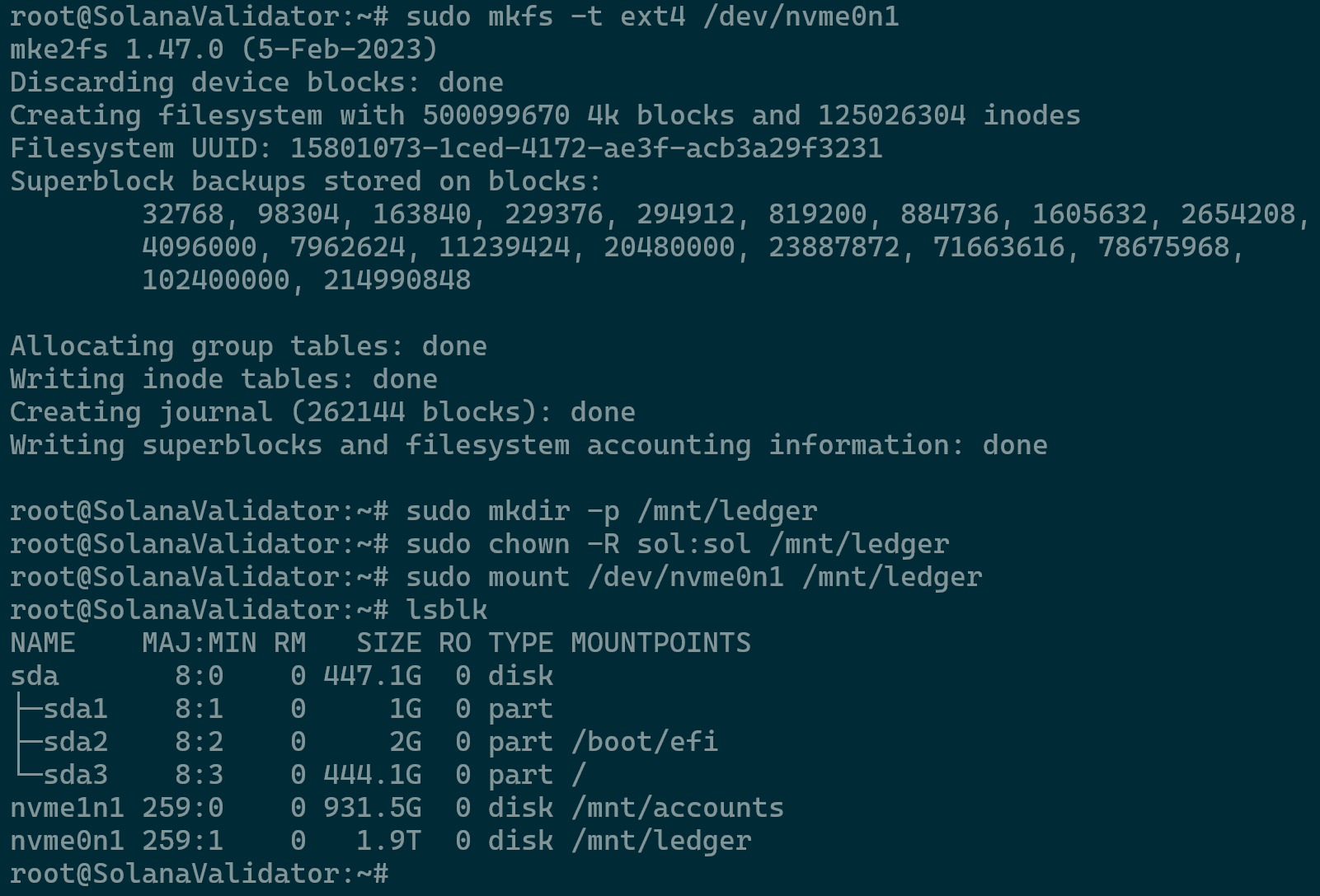Click the mke2fs version text
The height and width of the screenshot is (896, 1320).
pos(223,49)
